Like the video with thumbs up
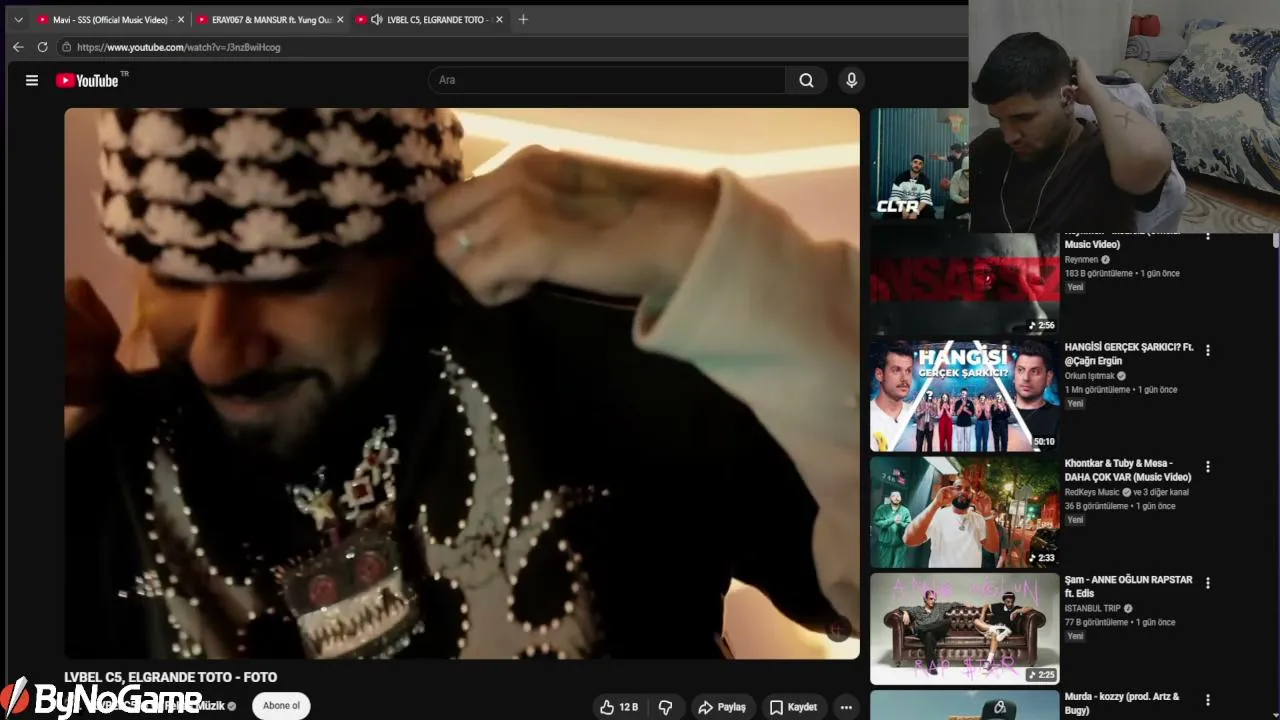Image resolution: width=1280 pixels, height=720 pixels. click(x=619, y=707)
